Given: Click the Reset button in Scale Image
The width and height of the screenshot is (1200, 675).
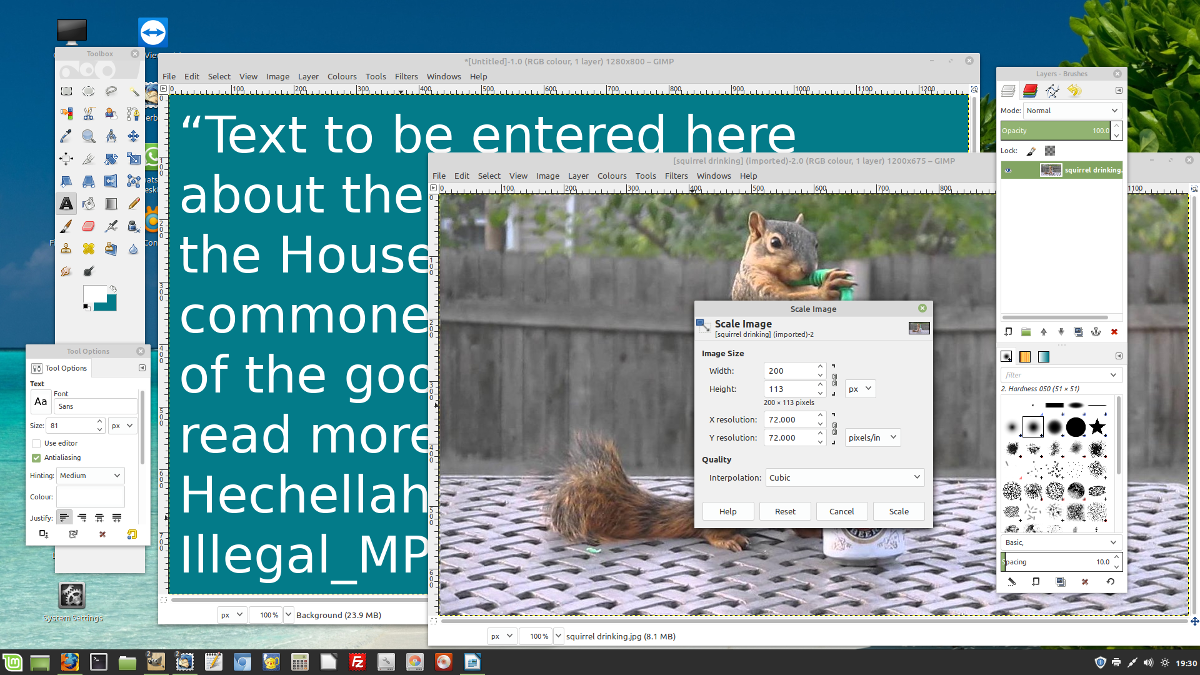Looking at the screenshot, I should coord(785,511).
